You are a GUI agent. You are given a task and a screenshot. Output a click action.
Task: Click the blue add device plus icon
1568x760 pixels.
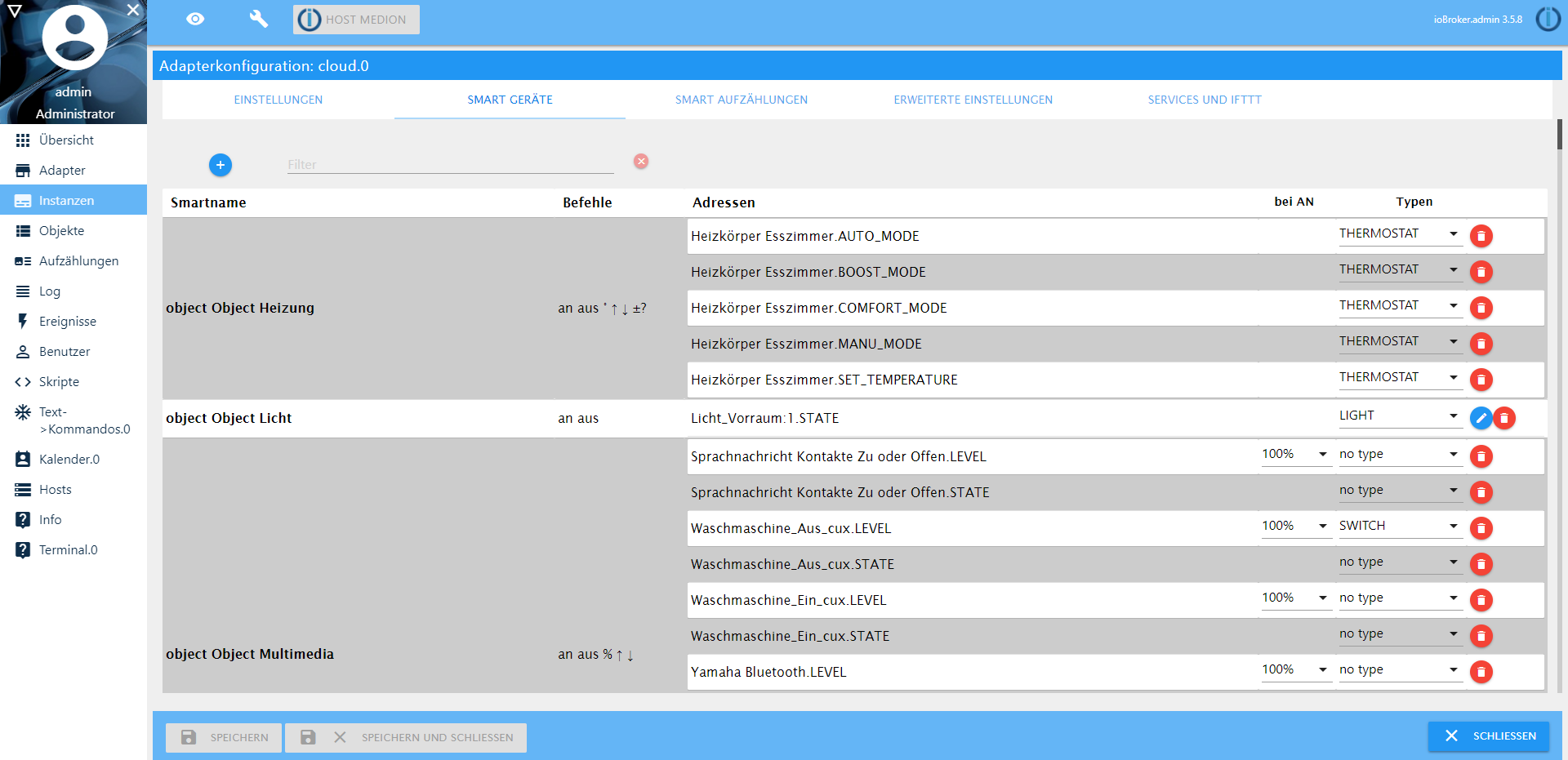click(x=220, y=165)
